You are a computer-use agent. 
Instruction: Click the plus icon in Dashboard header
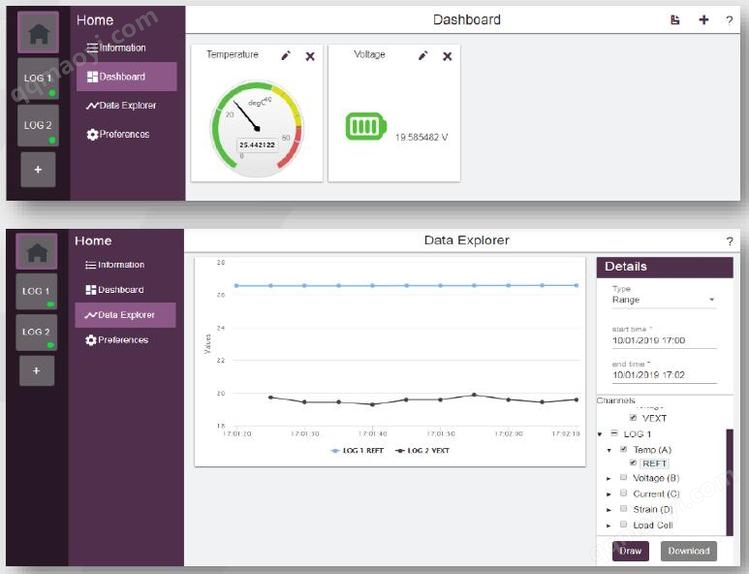[704, 20]
